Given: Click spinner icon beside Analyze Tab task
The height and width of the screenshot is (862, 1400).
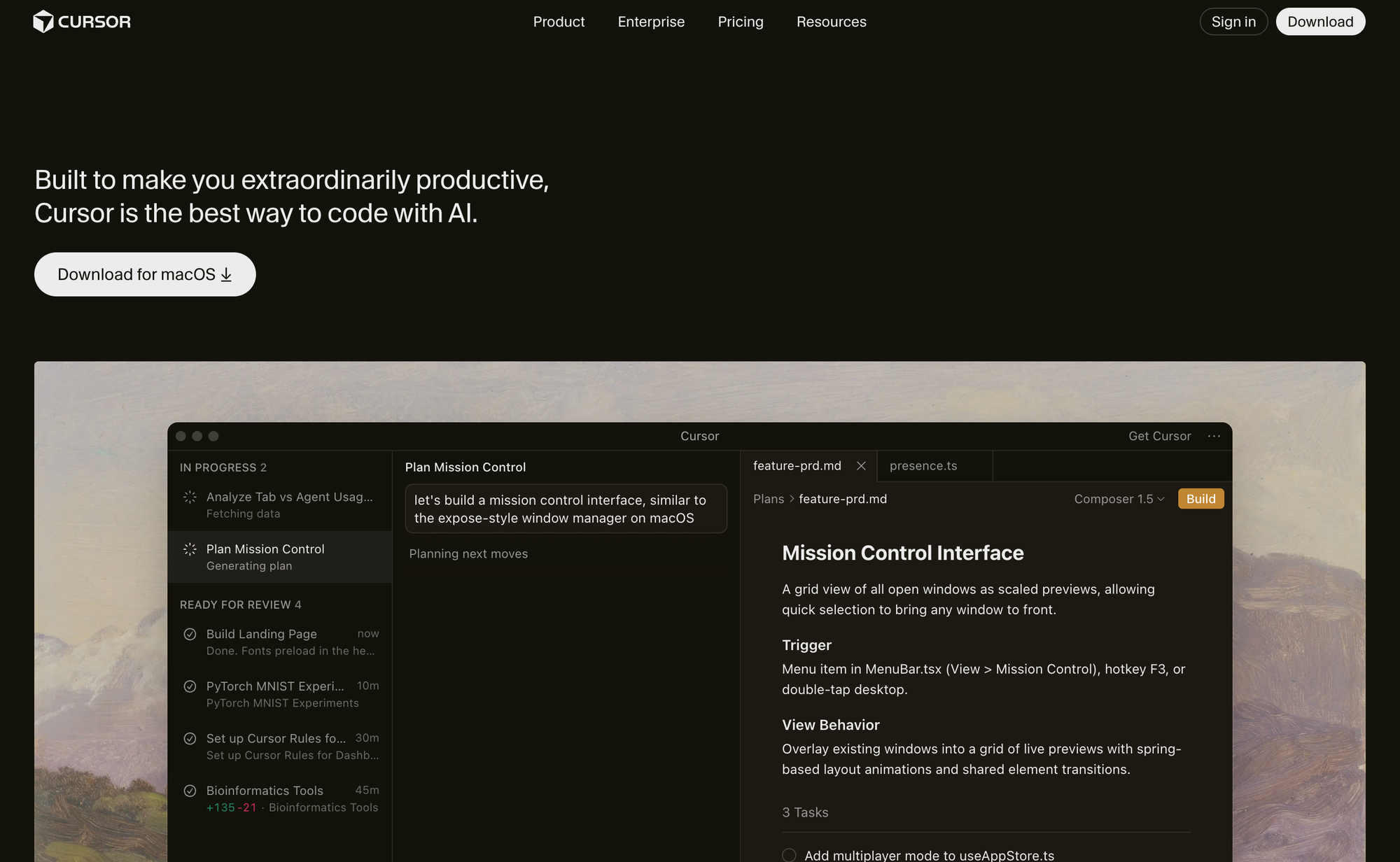Looking at the screenshot, I should coord(190,497).
